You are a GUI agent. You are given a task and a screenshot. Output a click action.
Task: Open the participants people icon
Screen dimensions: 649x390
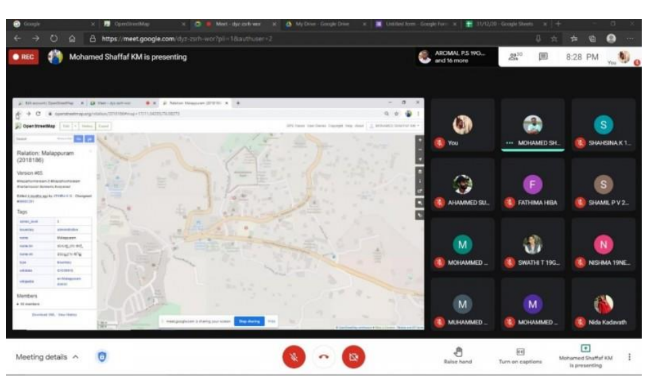click(x=515, y=57)
